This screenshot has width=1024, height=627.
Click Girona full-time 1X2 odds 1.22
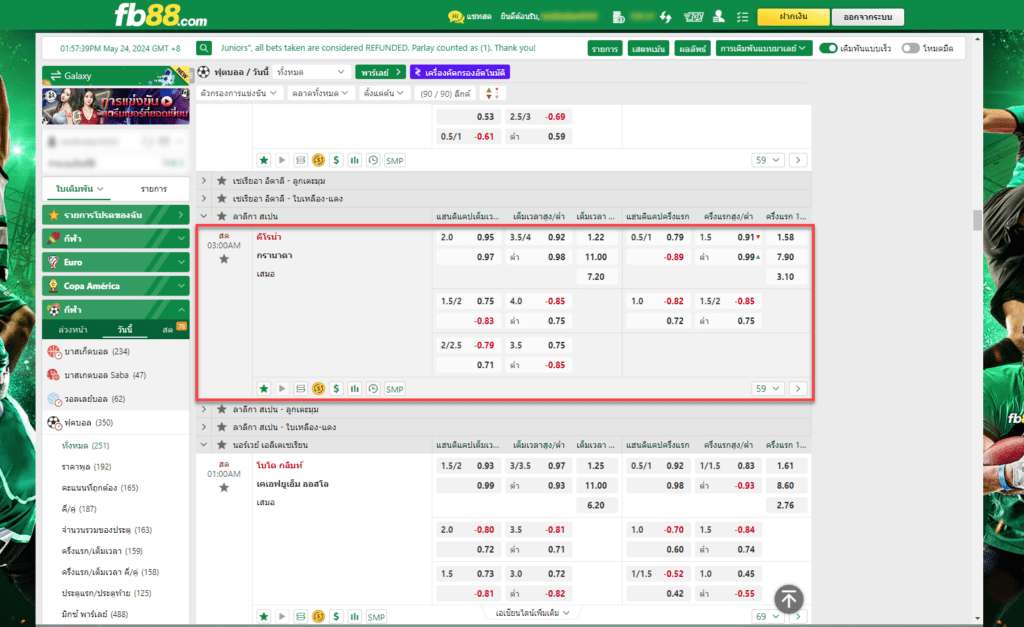pyautogui.click(x=596, y=238)
